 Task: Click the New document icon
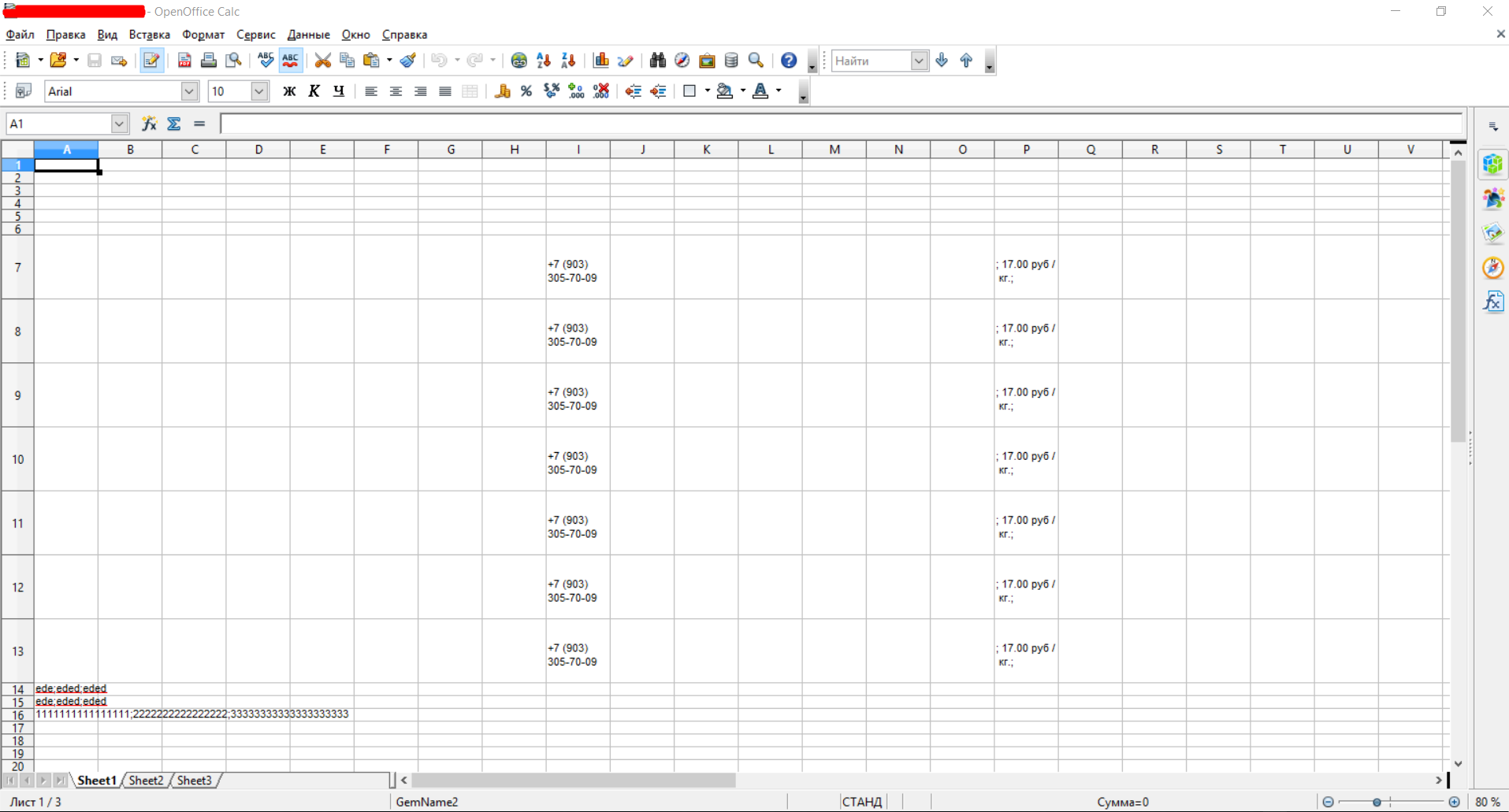(22, 61)
